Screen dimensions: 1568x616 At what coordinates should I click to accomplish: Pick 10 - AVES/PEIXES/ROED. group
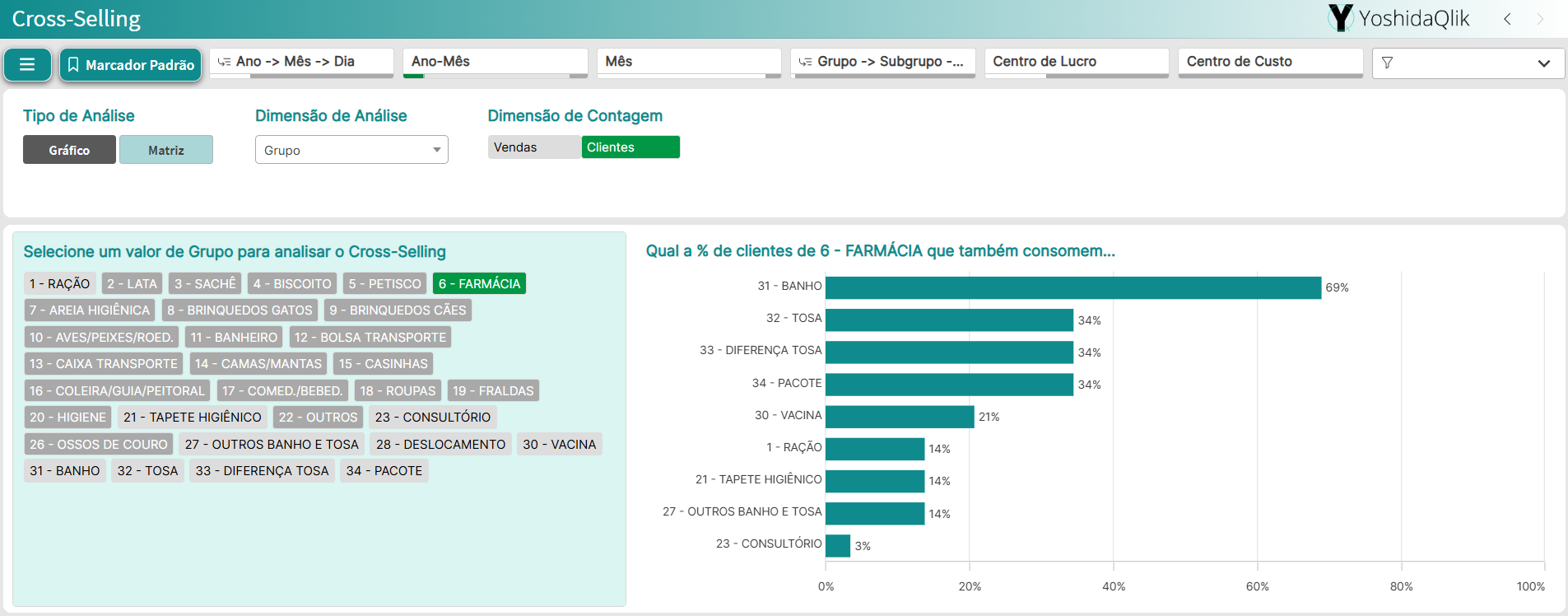(x=101, y=337)
